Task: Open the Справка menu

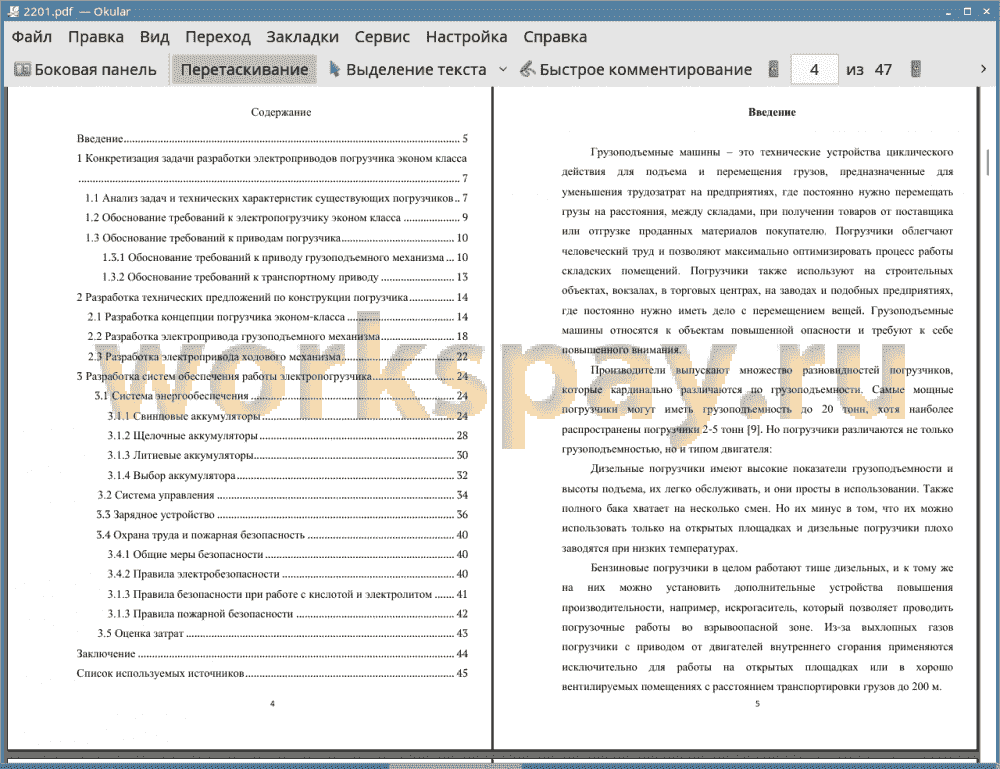Action: pyautogui.click(x=555, y=37)
